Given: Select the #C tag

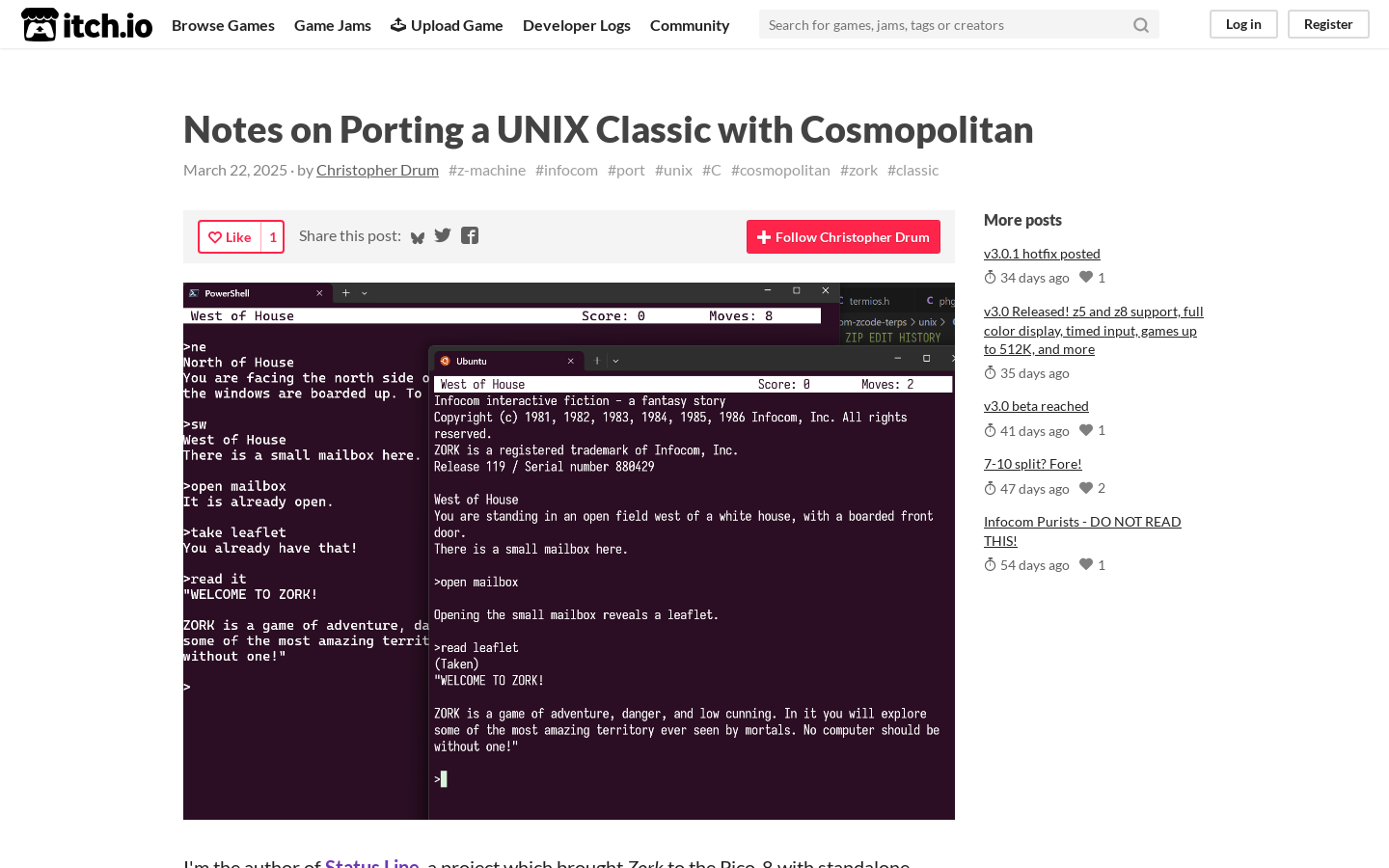Looking at the screenshot, I should point(712,170).
